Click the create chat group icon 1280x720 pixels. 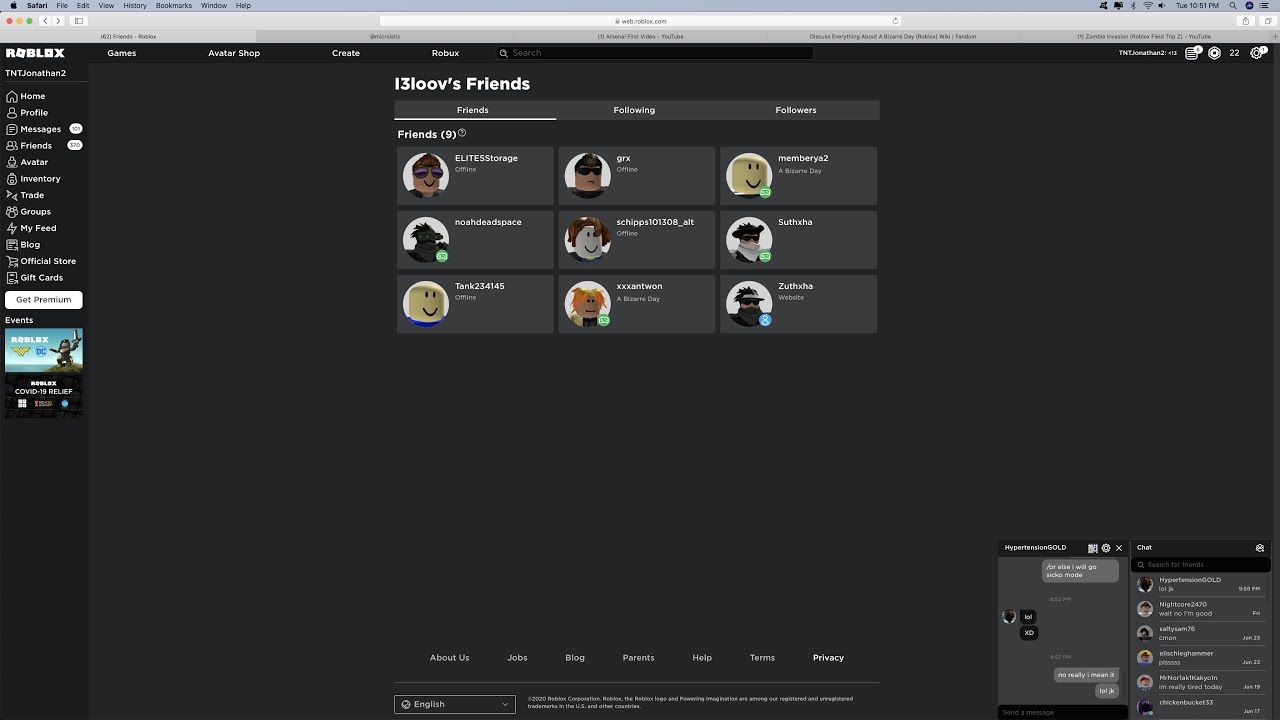point(1260,548)
